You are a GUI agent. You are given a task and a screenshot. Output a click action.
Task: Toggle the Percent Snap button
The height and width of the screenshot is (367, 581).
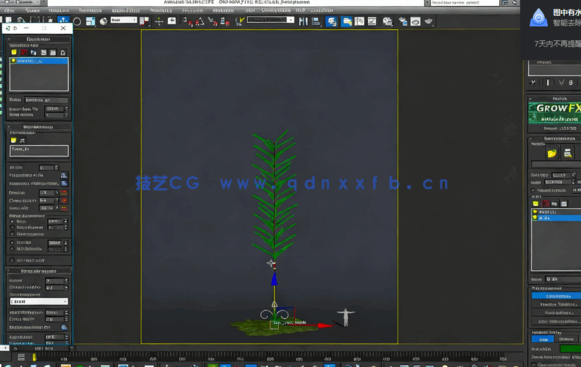[x=213, y=22]
